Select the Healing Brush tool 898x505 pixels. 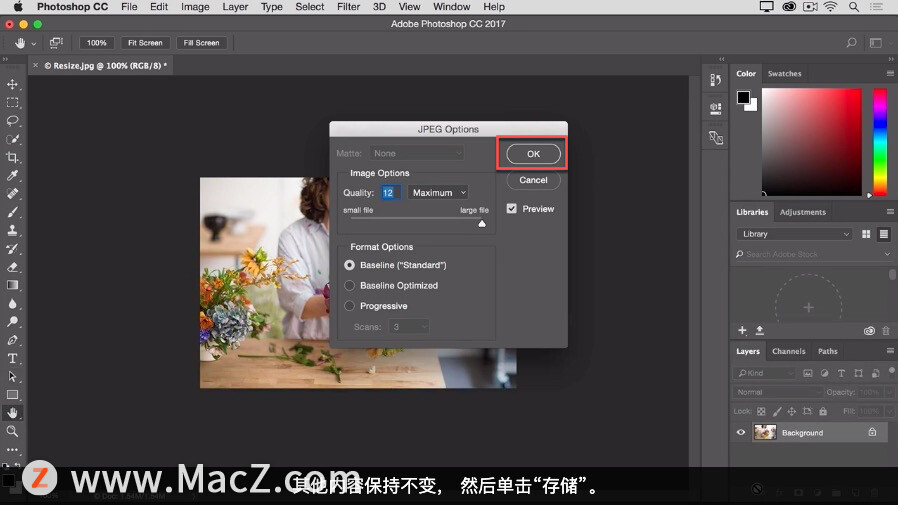click(12, 194)
